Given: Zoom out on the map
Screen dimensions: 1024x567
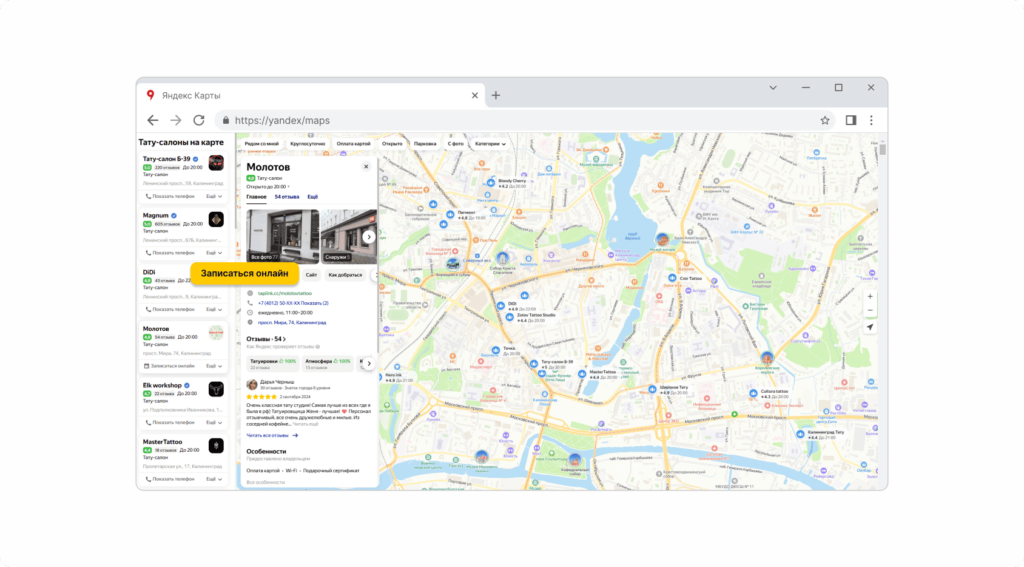Looking at the screenshot, I should [870, 310].
